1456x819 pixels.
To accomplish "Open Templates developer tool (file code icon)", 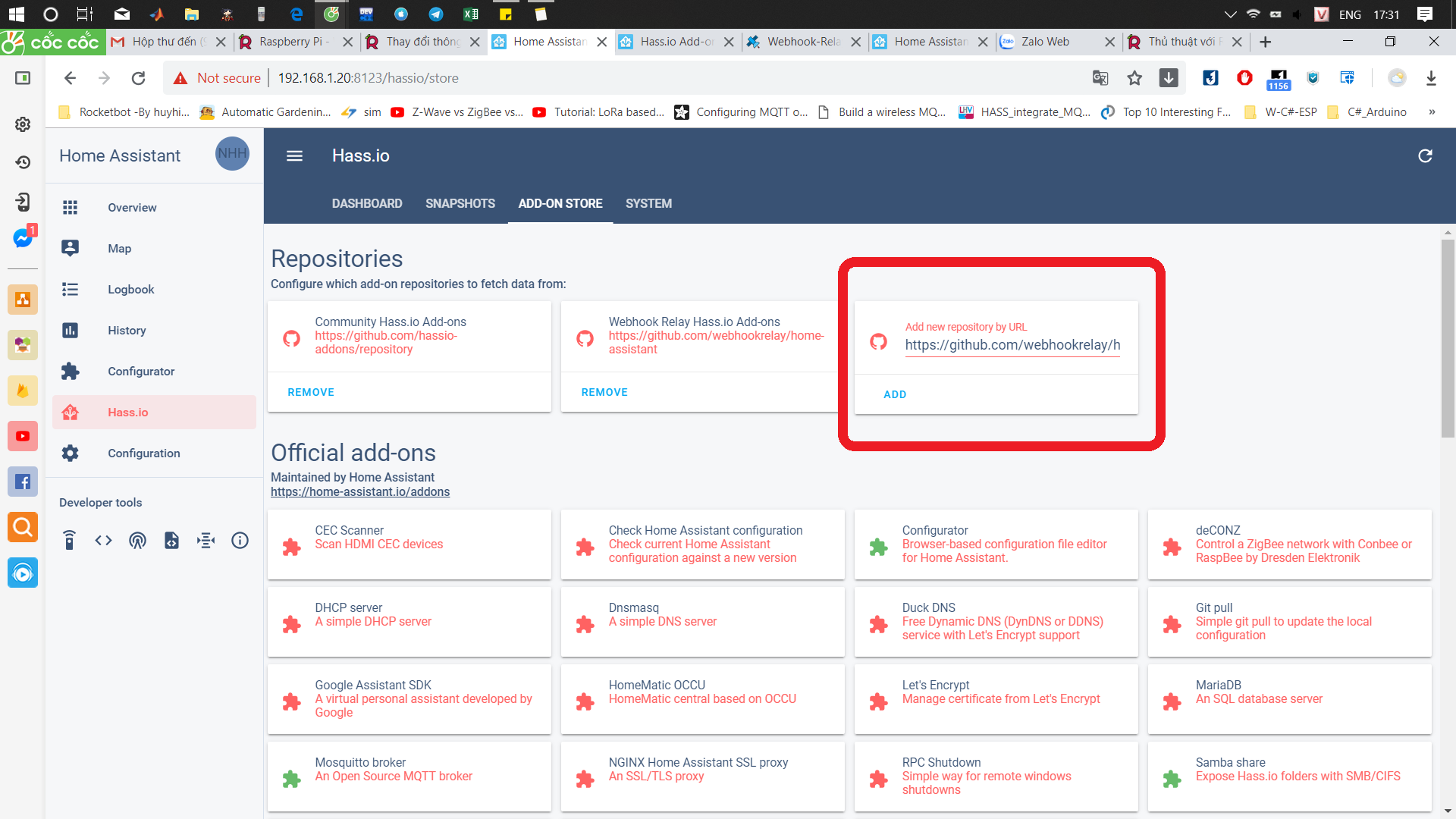I will tap(172, 540).
